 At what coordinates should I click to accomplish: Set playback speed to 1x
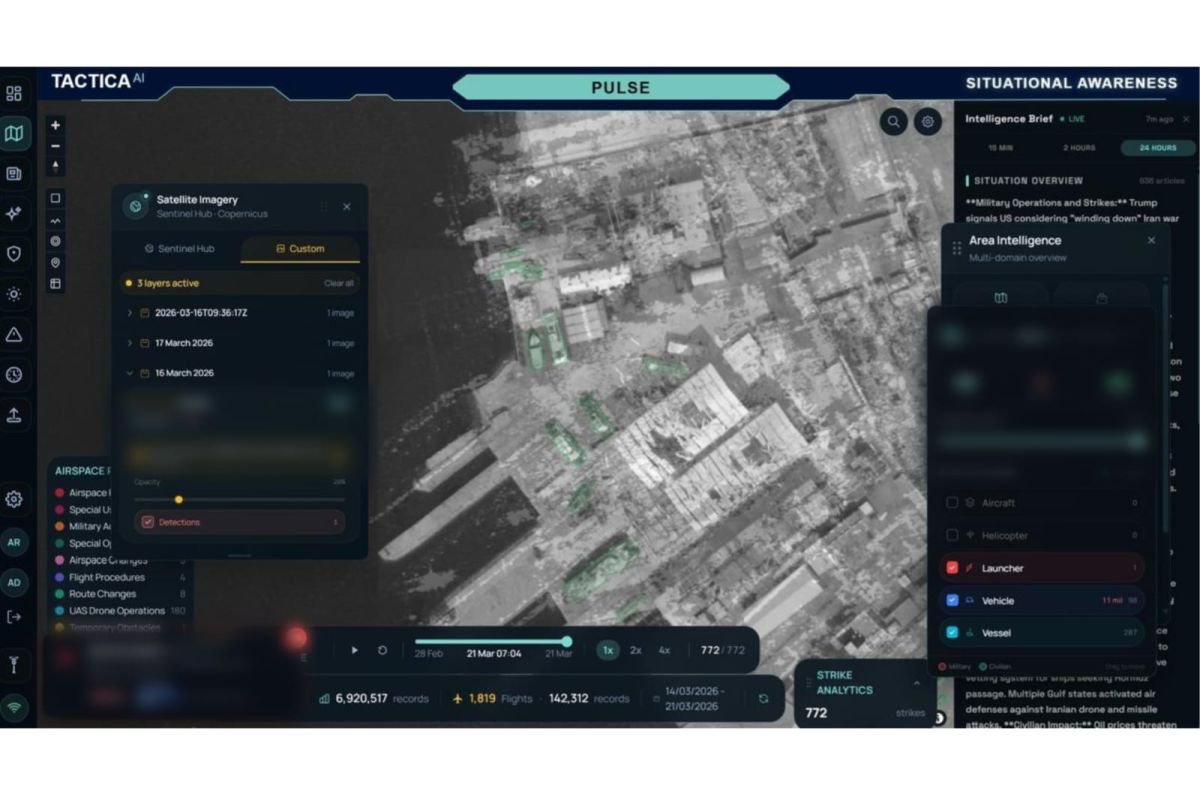tap(608, 650)
